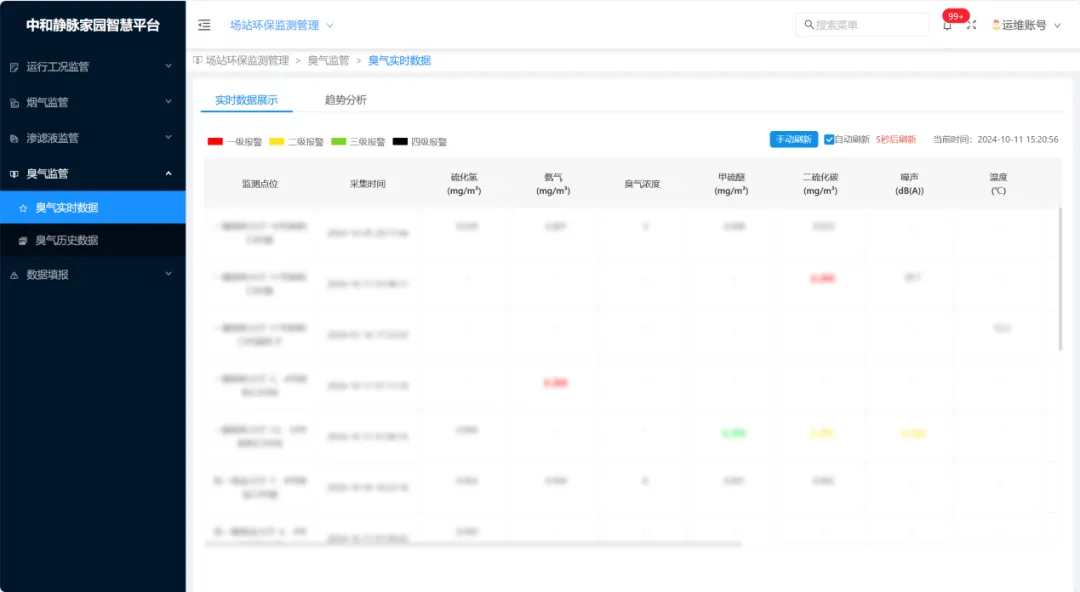1080x592 pixels.
Task: Open the 运维账号 account dropdown arrow
Action: (x=1057, y=26)
